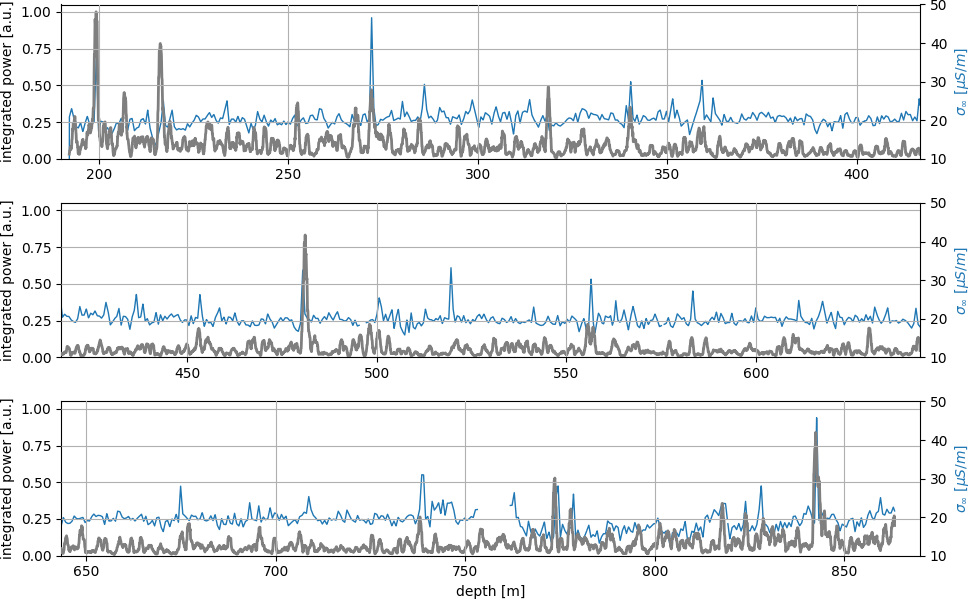Click the "depth [m]" x-axis label
968x599 pixels.
[490, 591]
